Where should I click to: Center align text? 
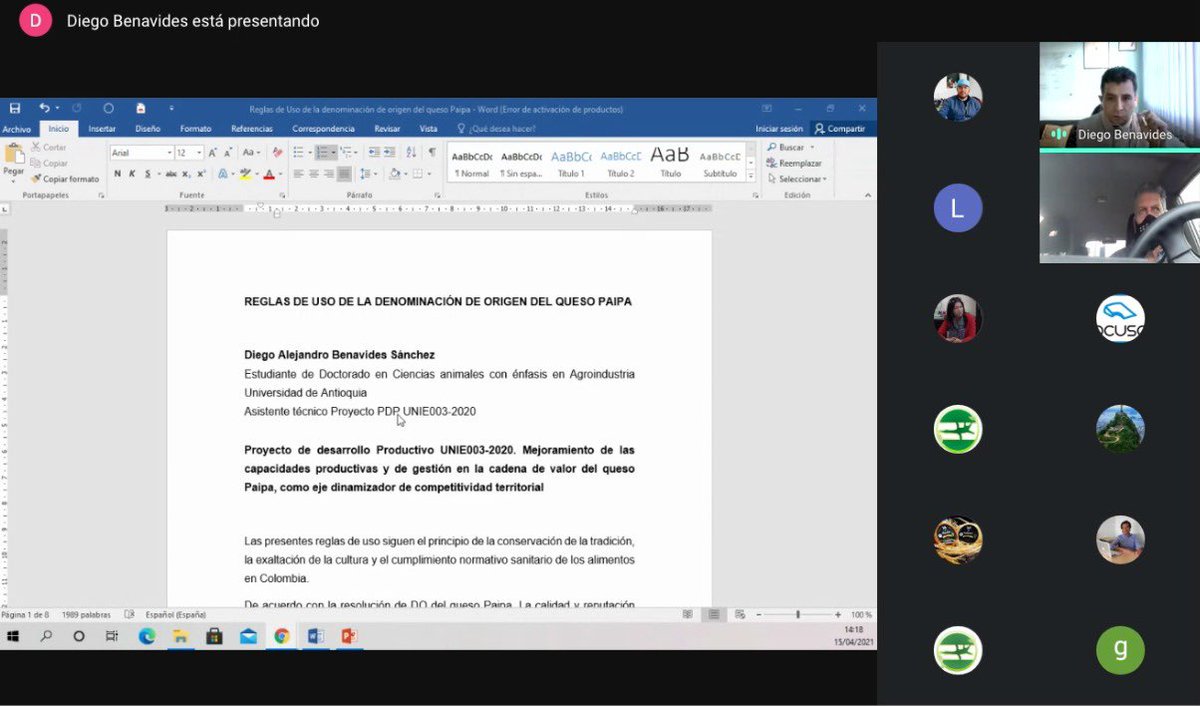tap(313, 174)
